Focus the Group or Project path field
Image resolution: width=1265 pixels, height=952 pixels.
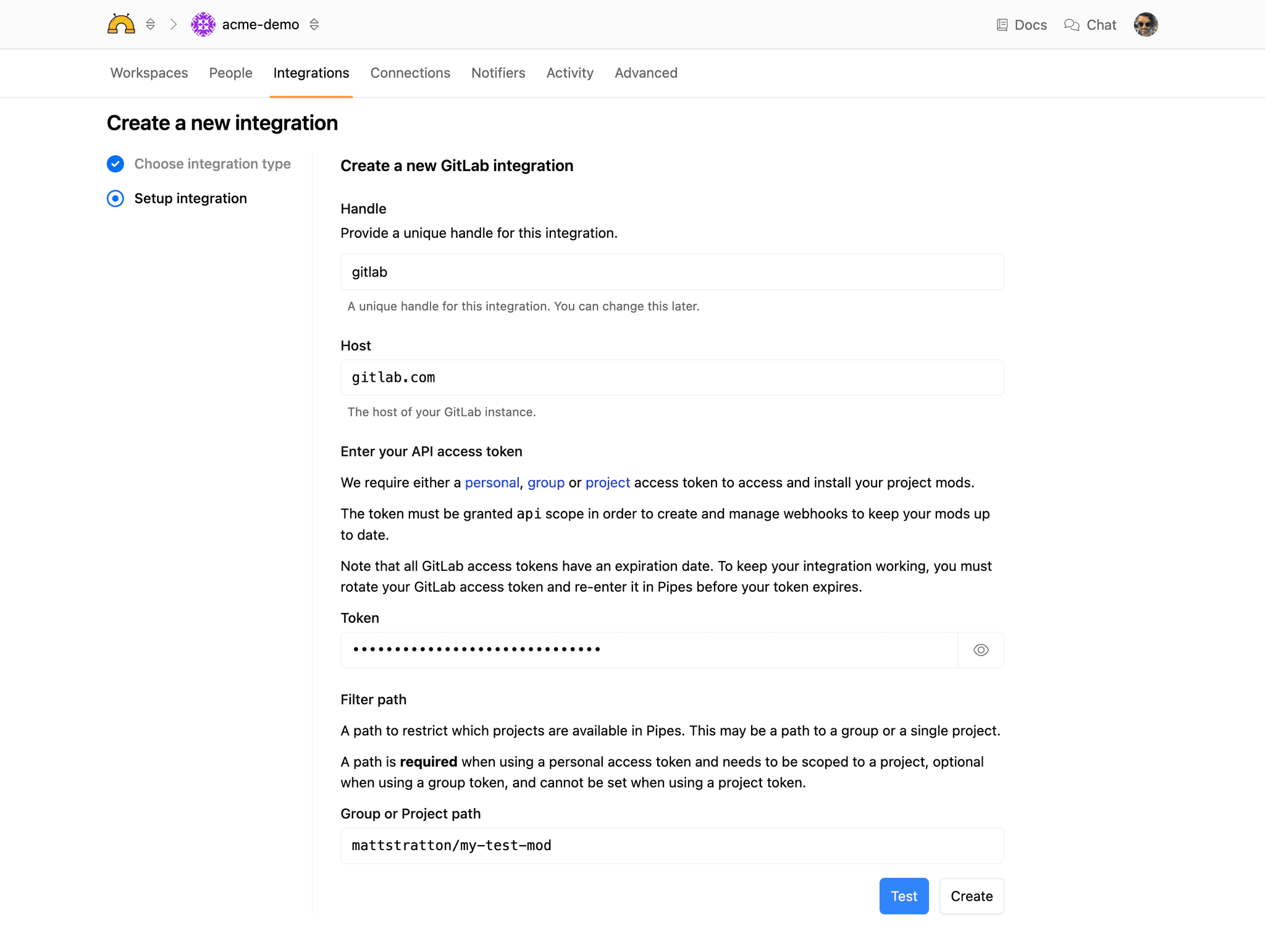tap(672, 846)
